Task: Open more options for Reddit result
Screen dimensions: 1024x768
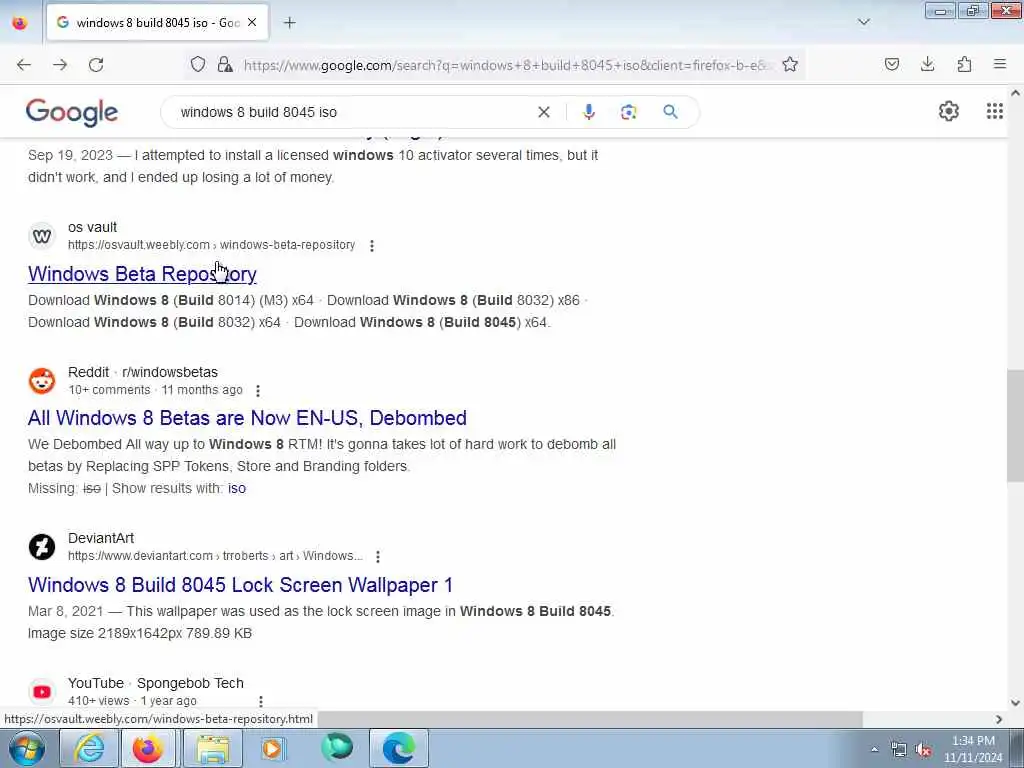Action: pyautogui.click(x=258, y=391)
